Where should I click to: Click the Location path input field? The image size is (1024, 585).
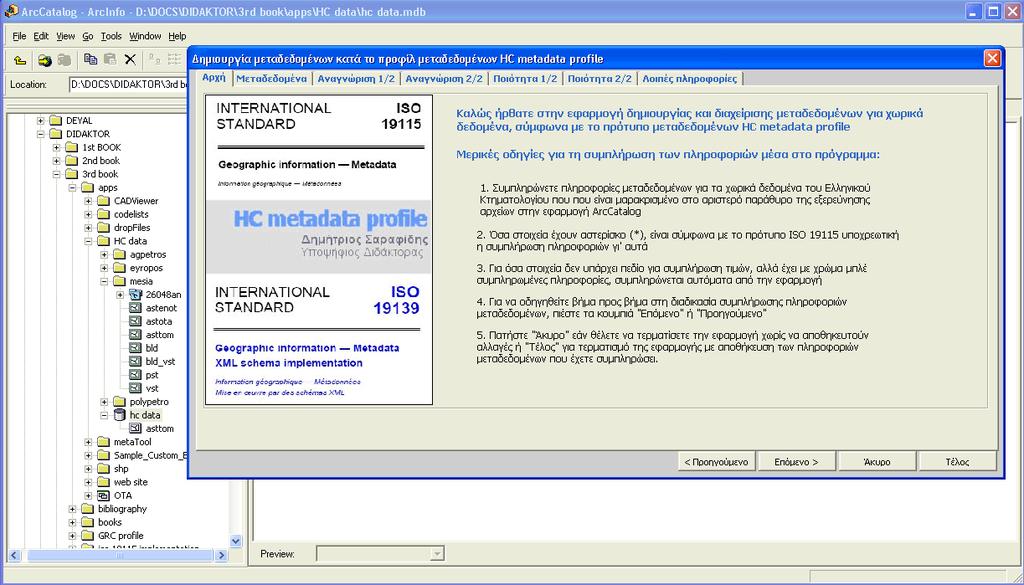point(128,85)
